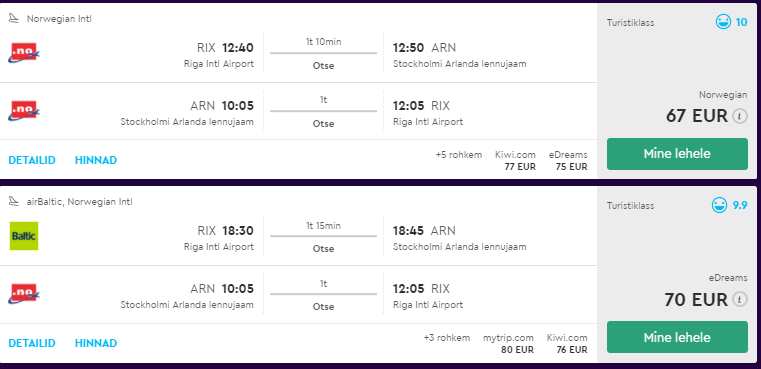Click the smiley rating icon showing 9.9
761x369 pixels.
tap(720, 205)
